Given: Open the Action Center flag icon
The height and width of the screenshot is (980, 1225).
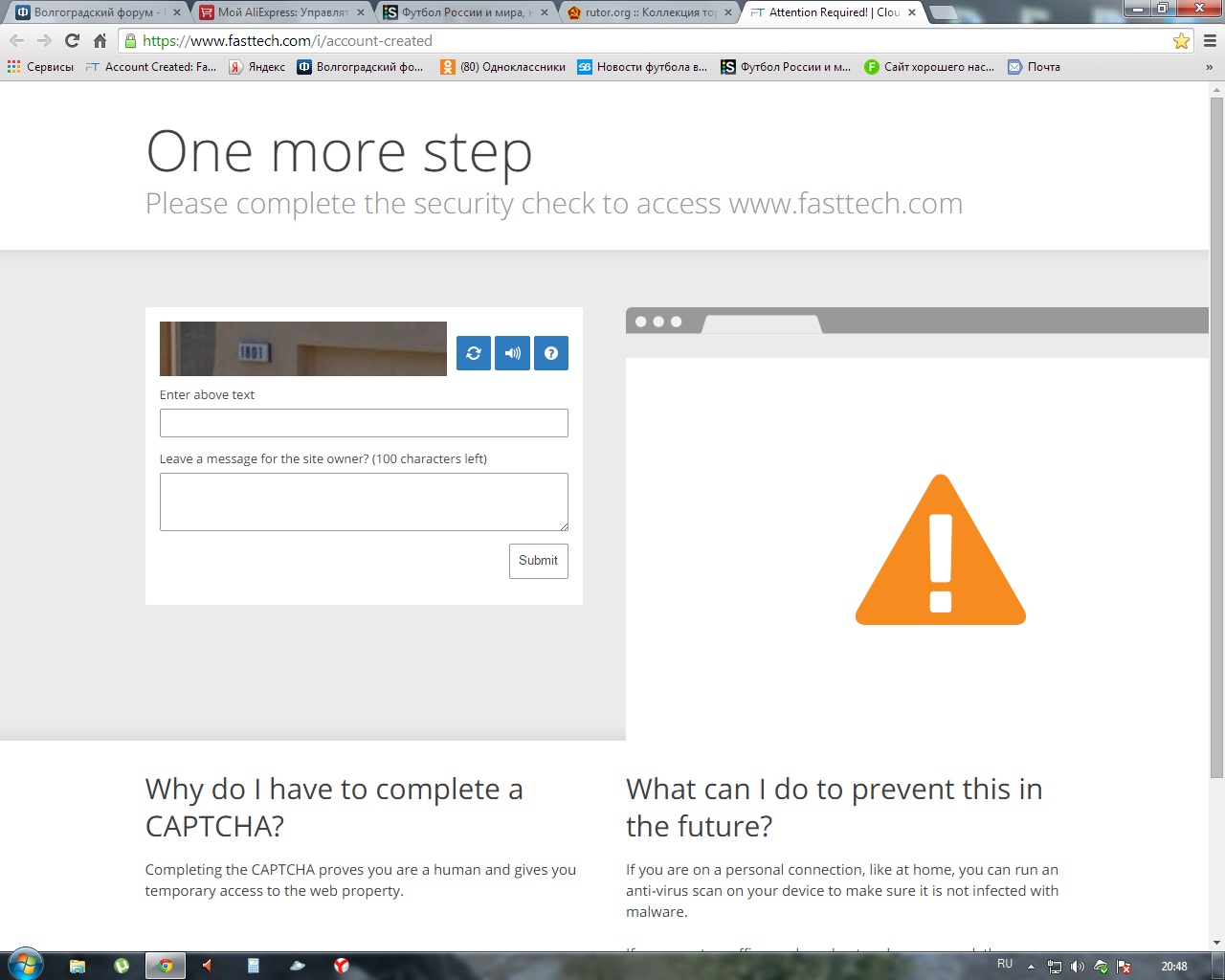Looking at the screenshot, I should [1125, 967].
